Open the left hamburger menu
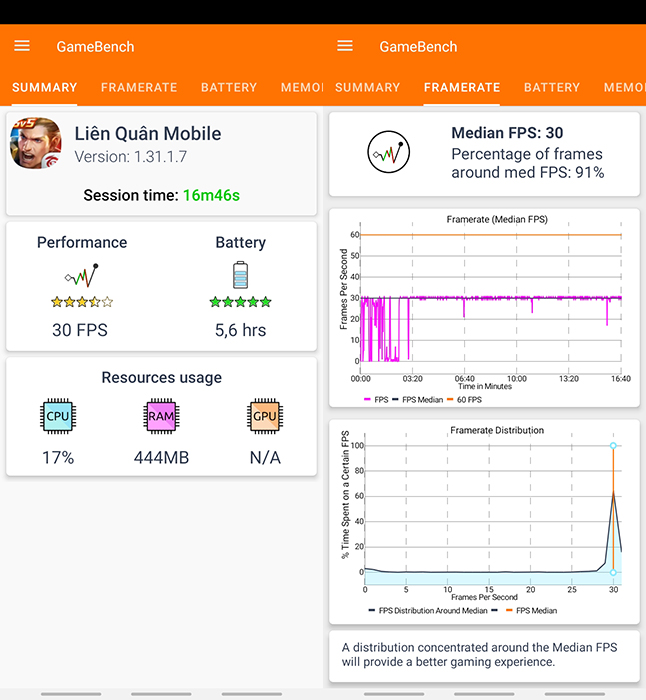The width and height of the screenshot is (646, 700). [22, 46]
